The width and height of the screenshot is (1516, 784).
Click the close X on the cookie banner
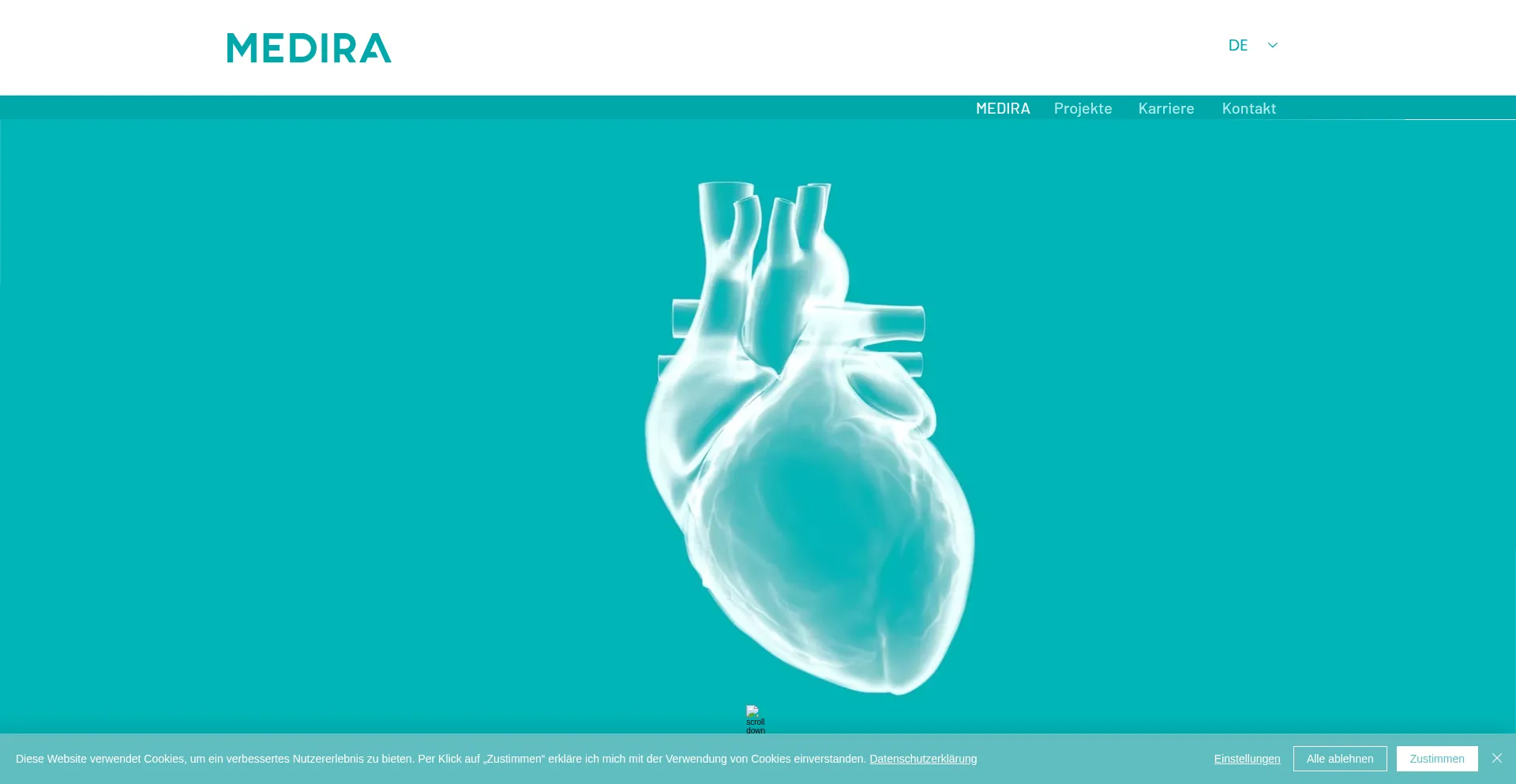(1497, 758)
